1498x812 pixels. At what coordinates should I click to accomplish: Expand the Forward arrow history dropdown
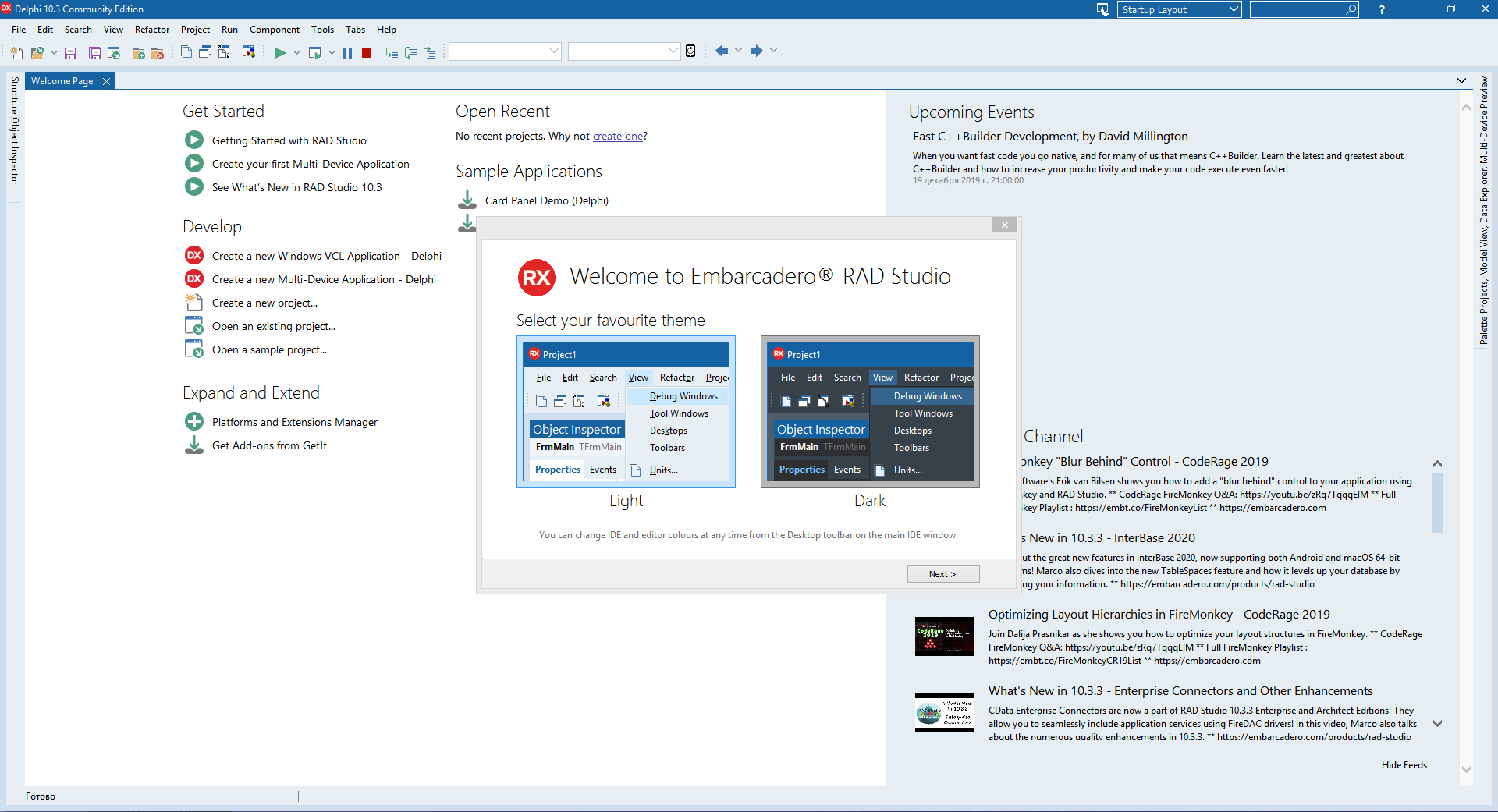[x=773, y=51]
